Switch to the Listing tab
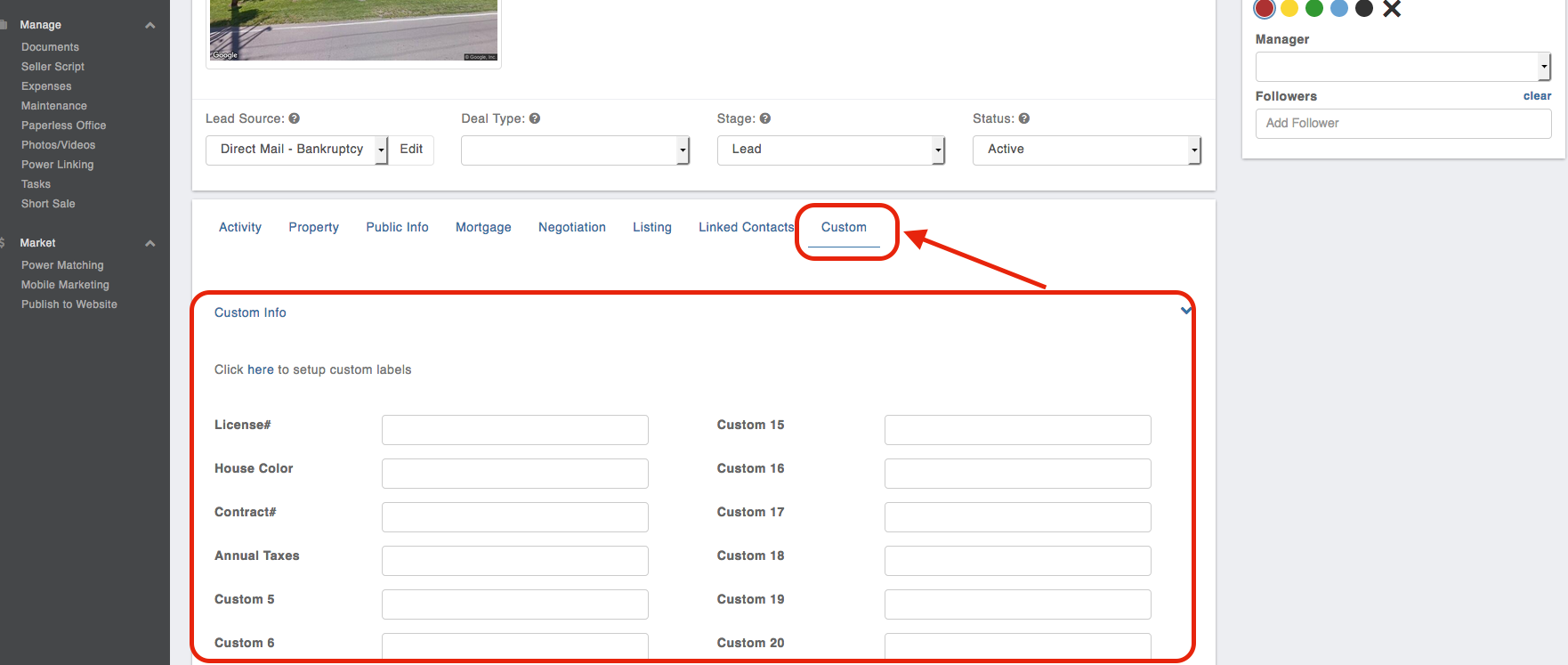This screenshot has width=1568, height=665. (652, 227)
